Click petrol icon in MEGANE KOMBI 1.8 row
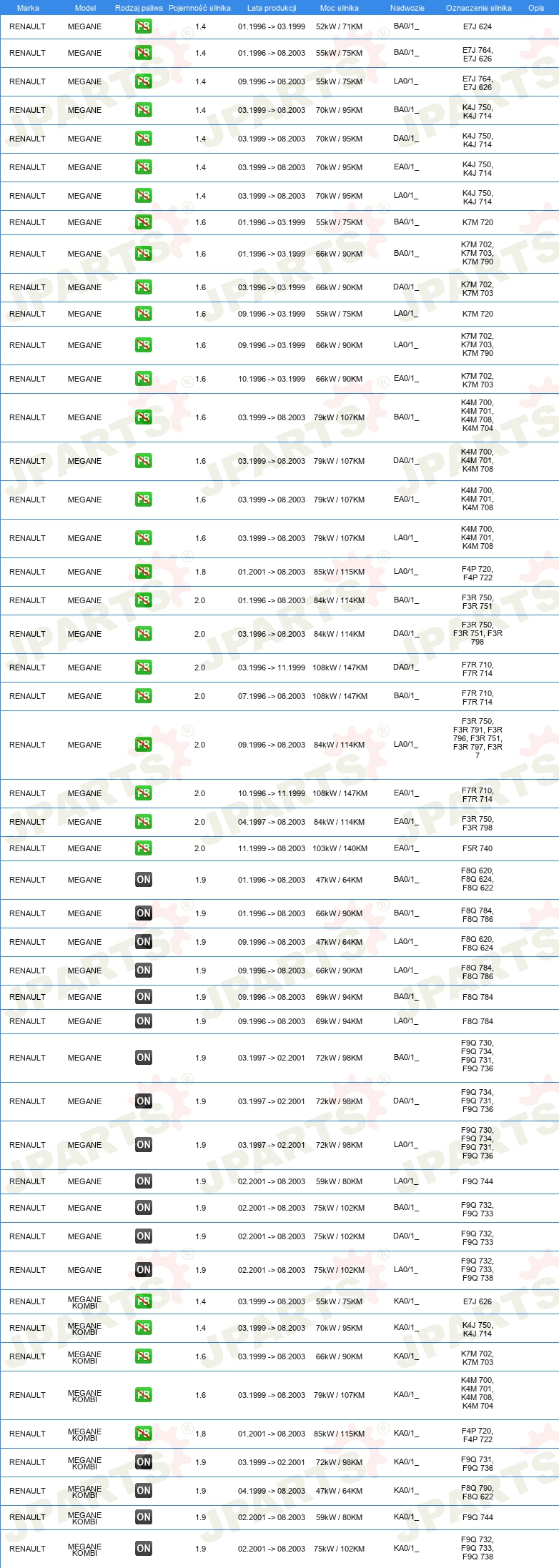 click(143, 1434)
